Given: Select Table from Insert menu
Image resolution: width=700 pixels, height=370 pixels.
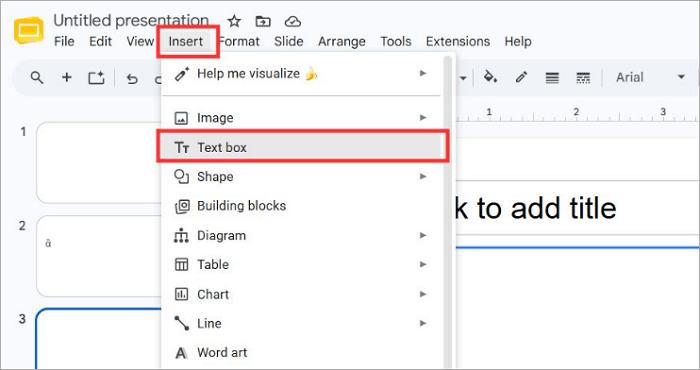Looking at the screenshot, I should (x=301, y=265).
